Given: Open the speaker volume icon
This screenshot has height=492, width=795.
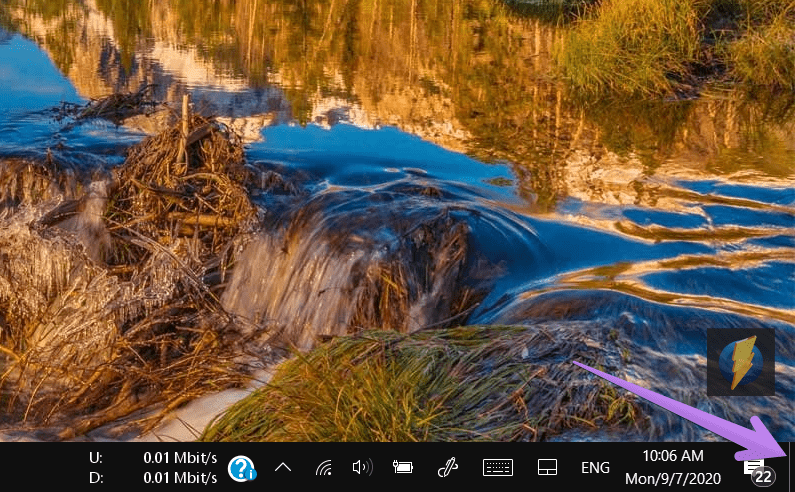Looking at the screenshot, I should pyautogui.click(x=363, y=467).
